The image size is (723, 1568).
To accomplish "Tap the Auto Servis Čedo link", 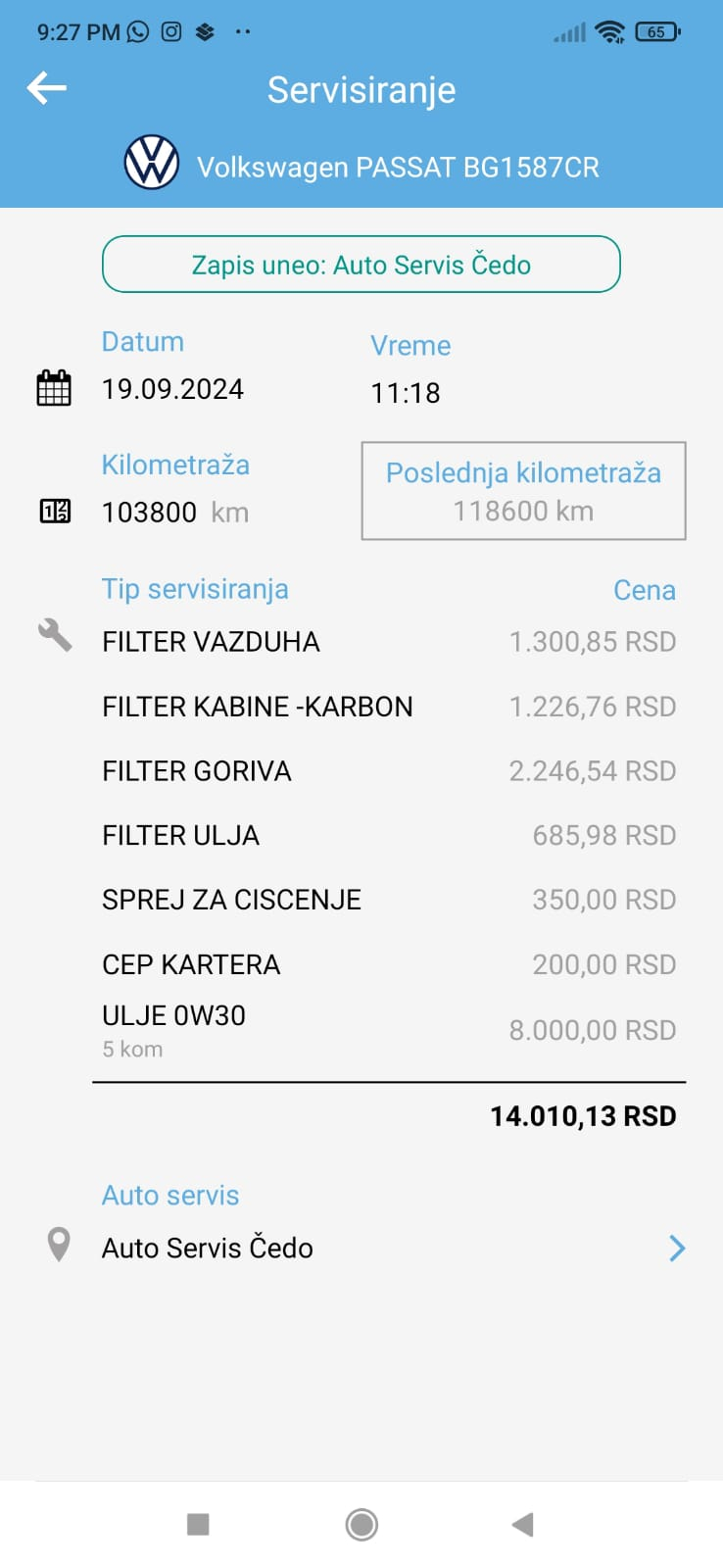I will coord(208,1248).
